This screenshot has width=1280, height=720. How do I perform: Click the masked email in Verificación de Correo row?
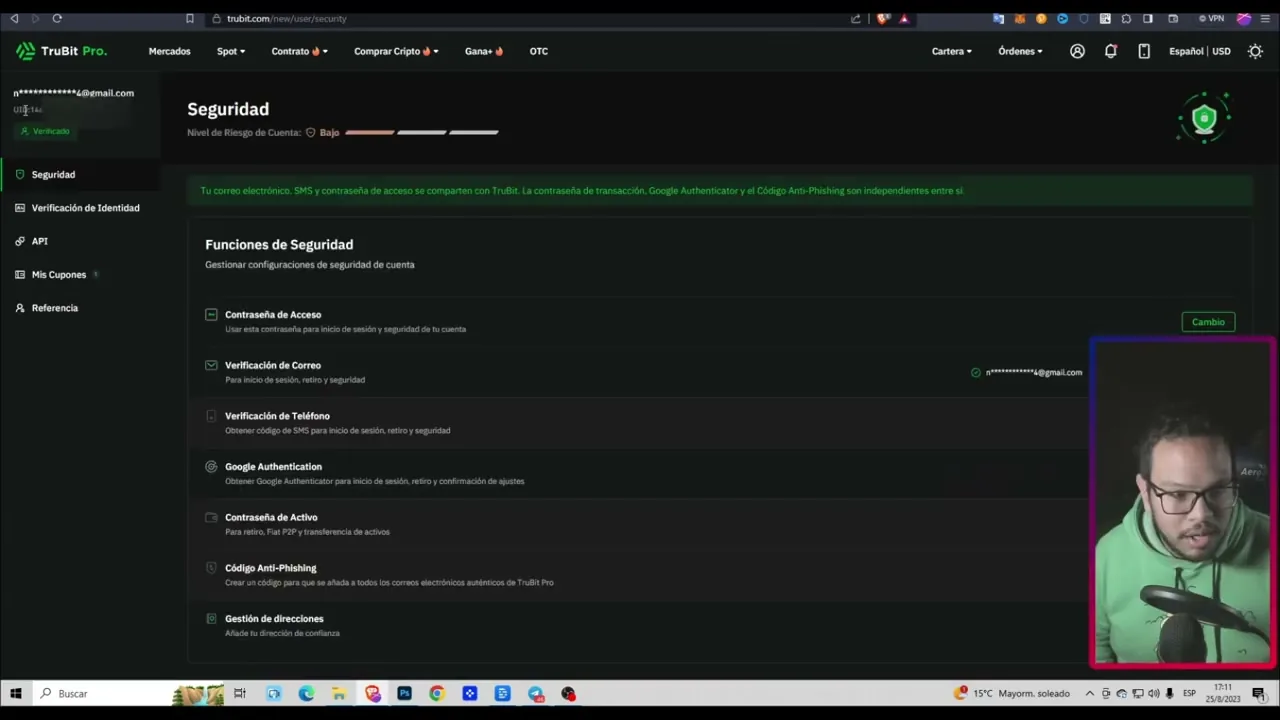tap(1034, 373)
